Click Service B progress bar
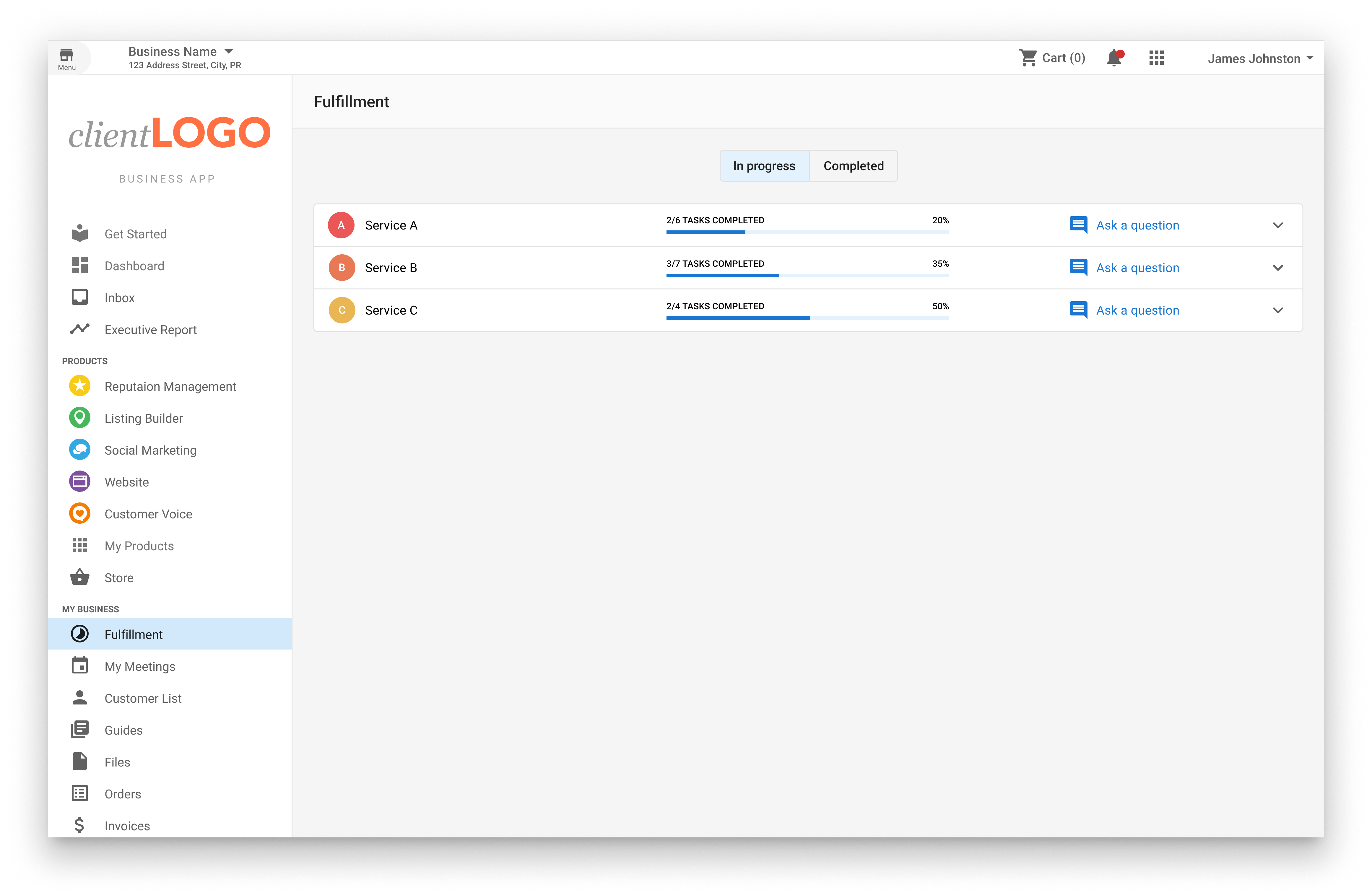This screenshot has width=1372, height=895. pyautogui.click(x=808, y=276)
